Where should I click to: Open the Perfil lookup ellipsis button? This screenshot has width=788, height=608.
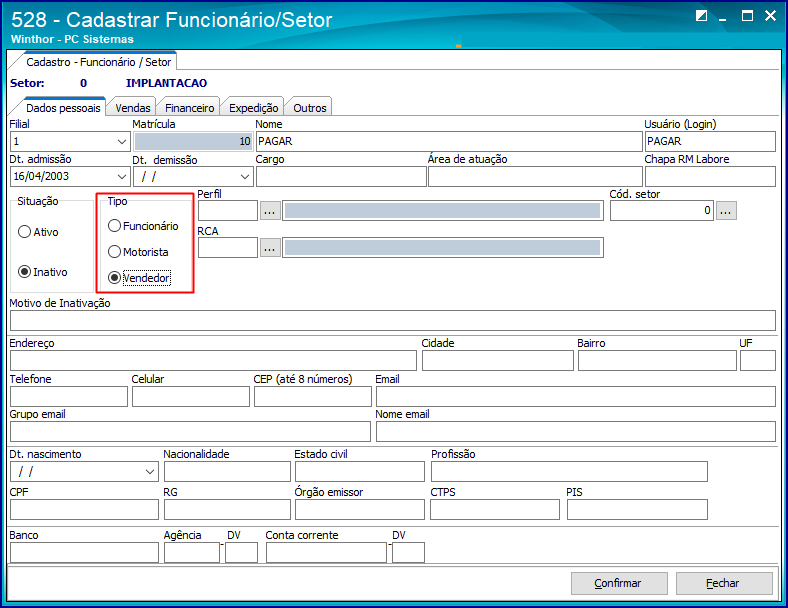[x=270, y=211]
